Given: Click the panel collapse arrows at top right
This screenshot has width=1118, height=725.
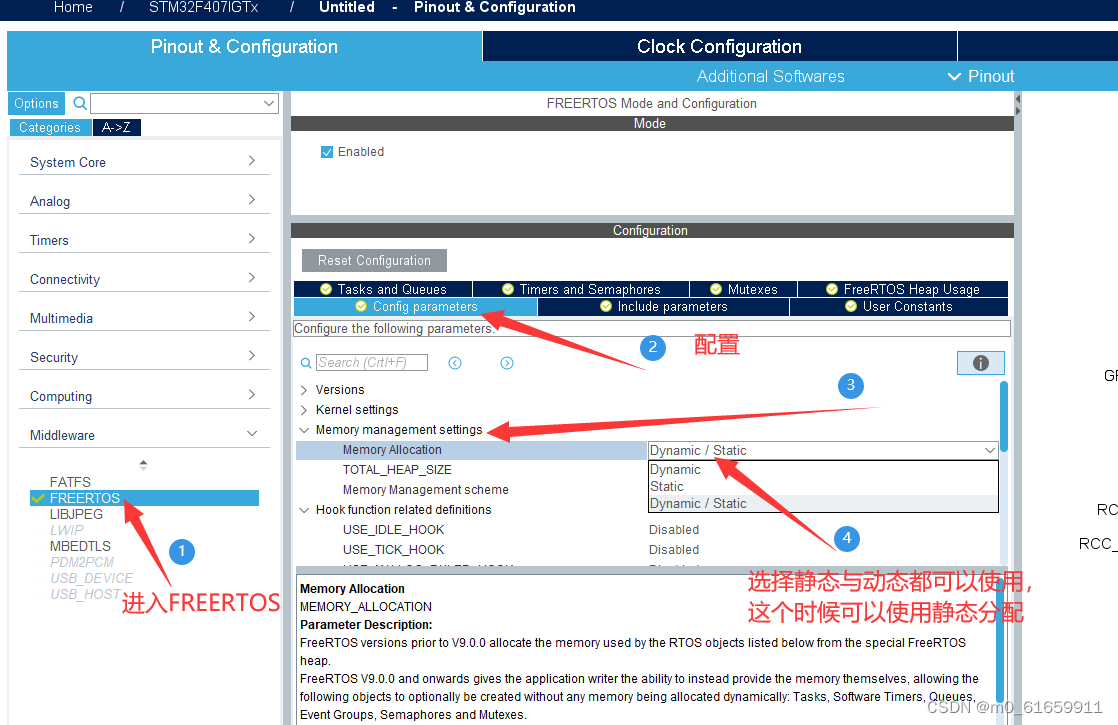Looking at the screenshot, I should click(1017, 105).
